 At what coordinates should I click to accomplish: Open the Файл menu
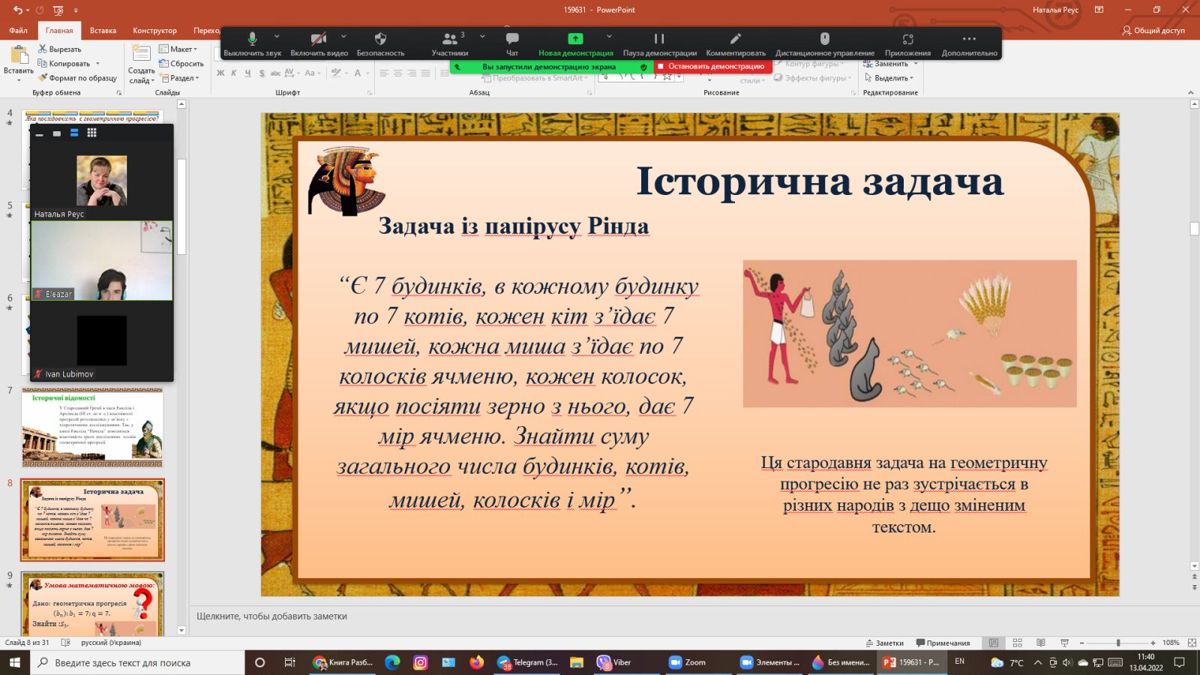point(18,31)
